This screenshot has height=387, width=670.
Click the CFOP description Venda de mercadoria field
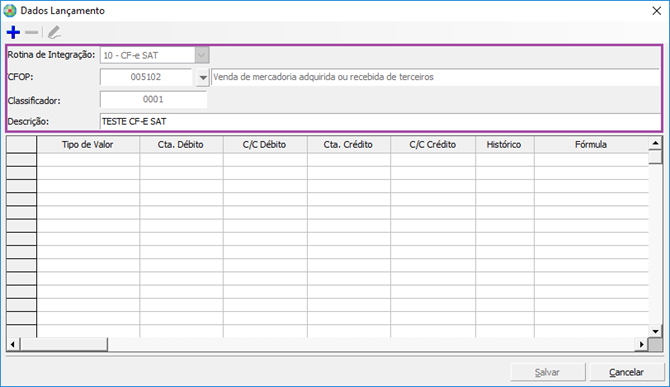click(435, 77)
